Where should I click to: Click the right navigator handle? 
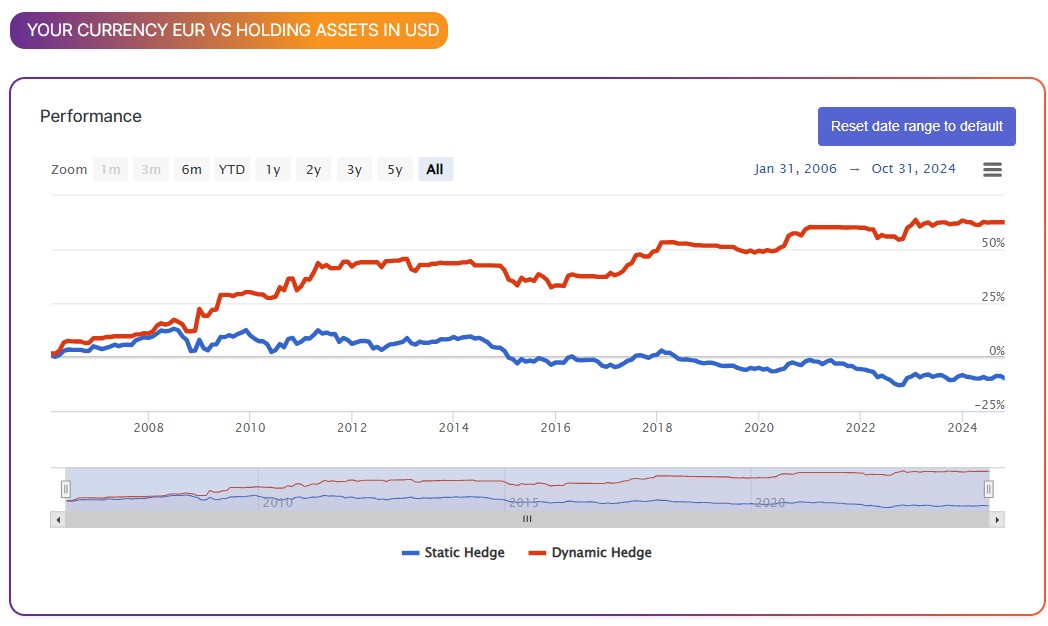pyautogui.click(x=988, y=489)
